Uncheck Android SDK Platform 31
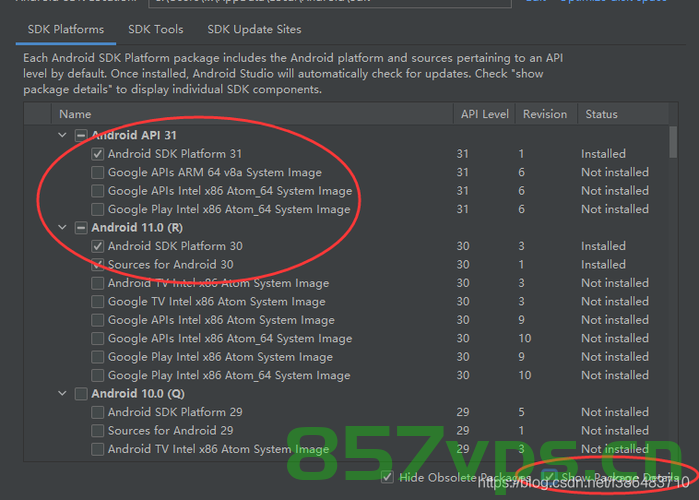The height and width of the screenshot is (500, 699). (x=98, y=154)
